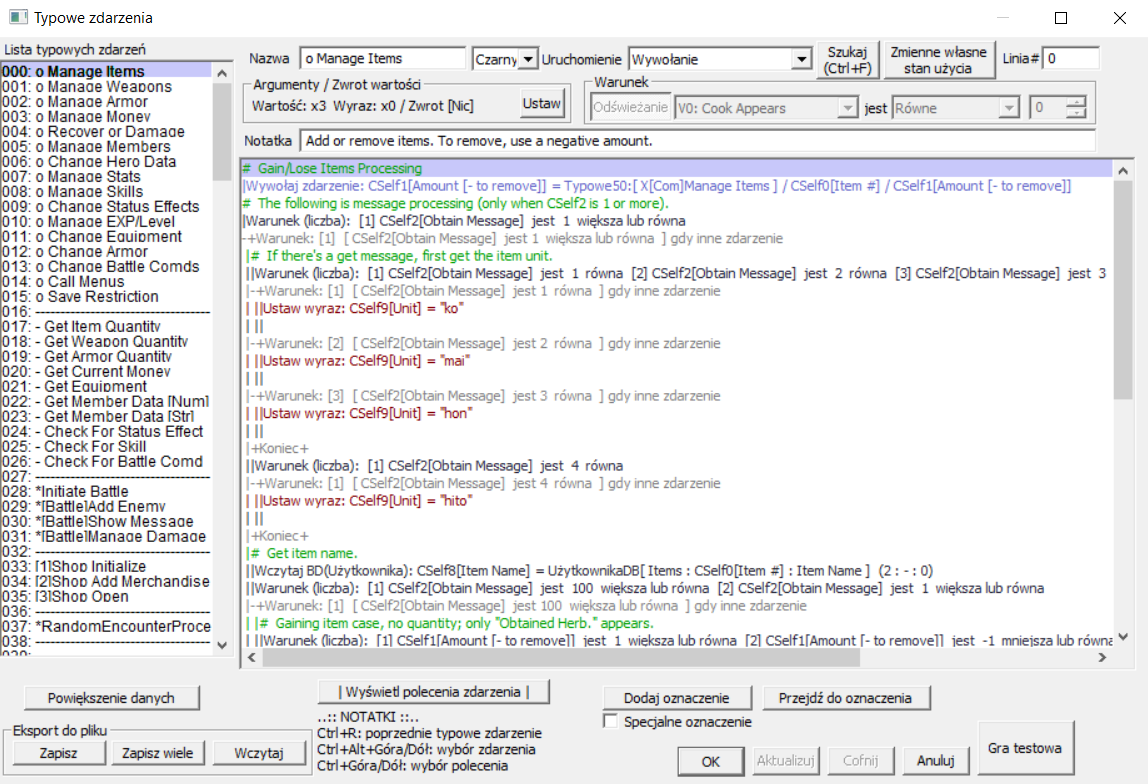The width and height of the screenshot is (1148, 784).
Task: Click the Gra testowa button
Action: [1027, 748]
